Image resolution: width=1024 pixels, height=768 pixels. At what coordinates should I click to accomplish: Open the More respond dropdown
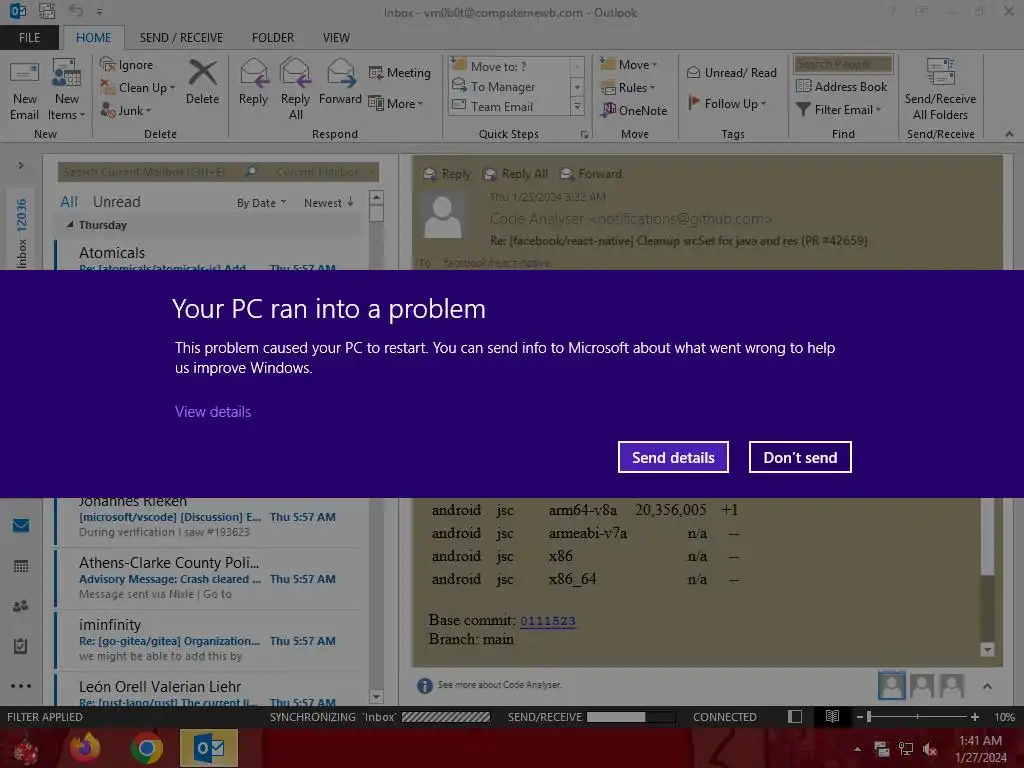tap(396, 103)
